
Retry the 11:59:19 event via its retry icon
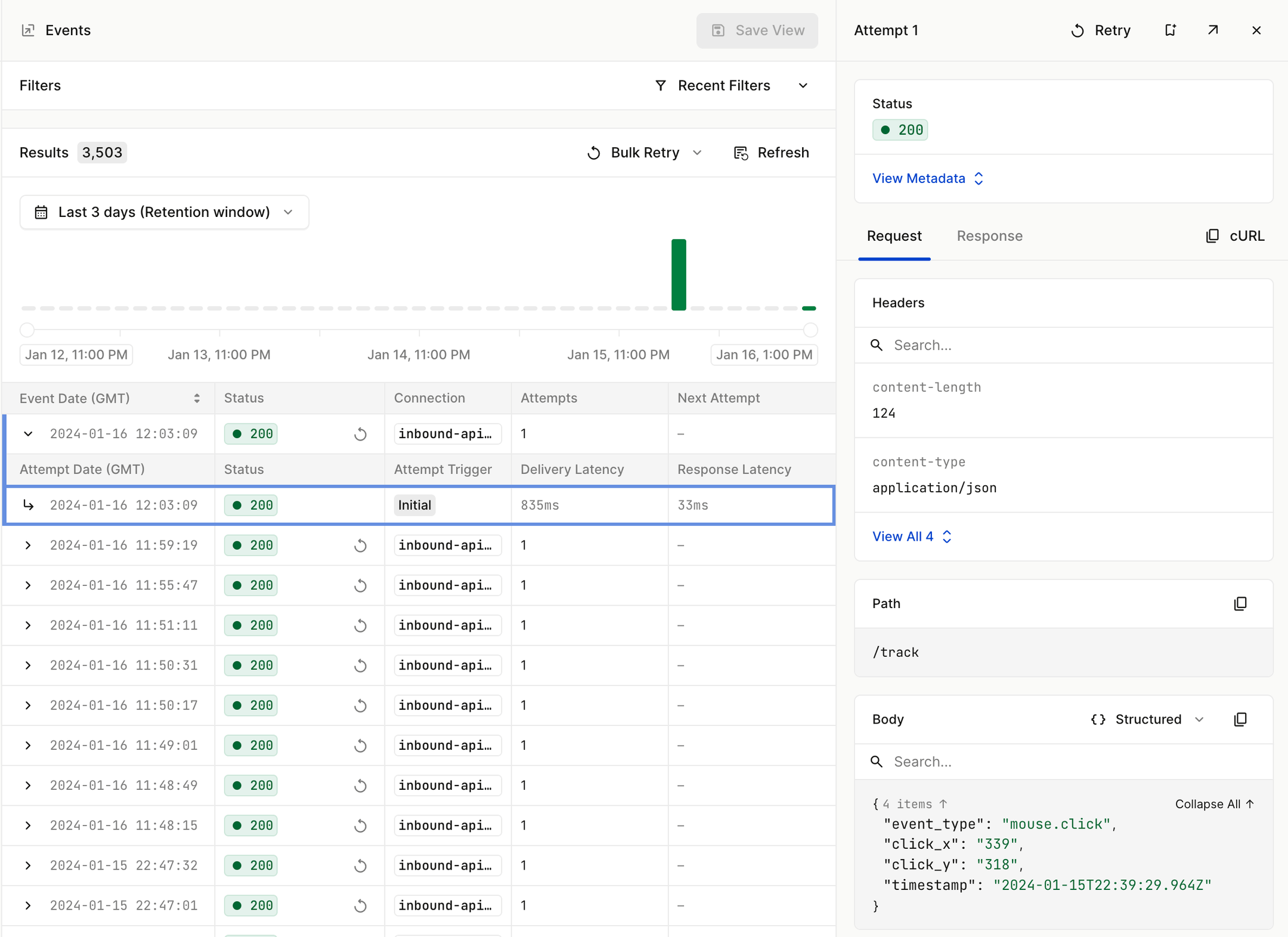coord(360,545)
